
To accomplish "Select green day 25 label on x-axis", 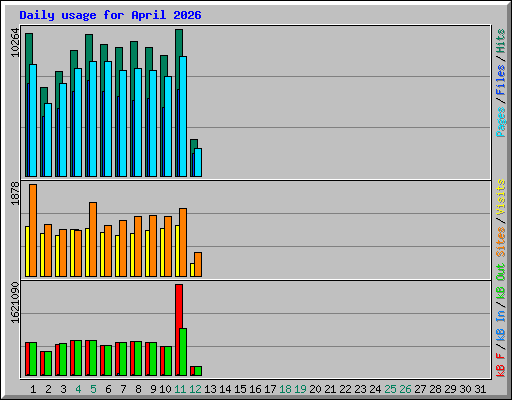I will click(x=390, y=389).
